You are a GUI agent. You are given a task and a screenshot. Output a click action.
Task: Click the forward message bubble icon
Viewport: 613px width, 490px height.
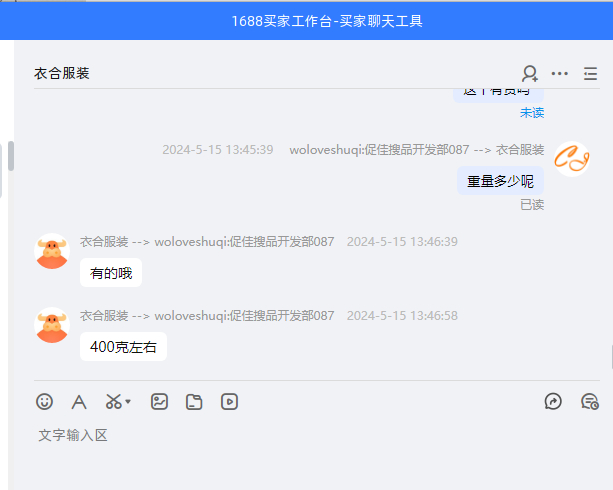point(553,402)
